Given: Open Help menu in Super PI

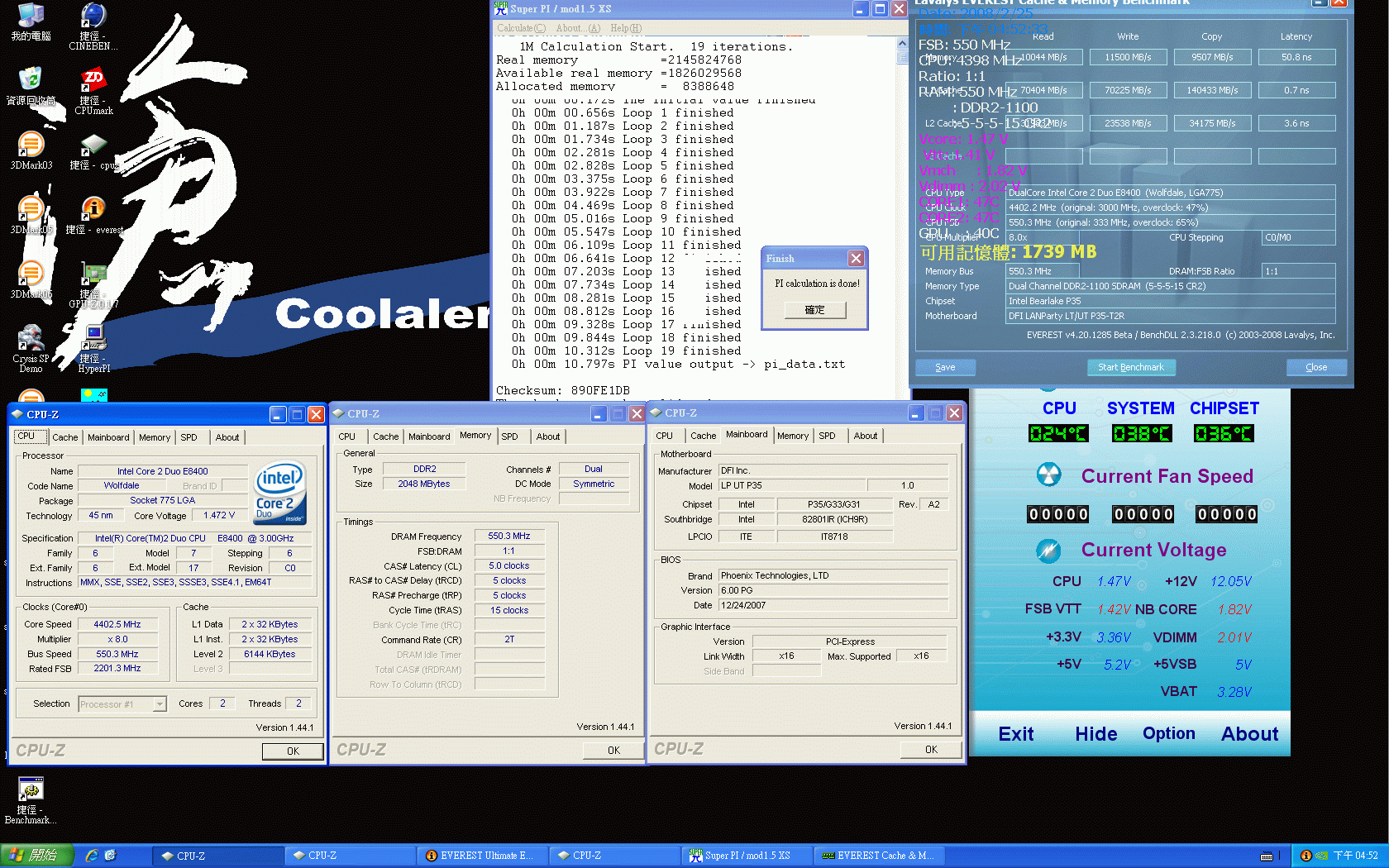Looking at the screenshot, I should click(x=626, y=28).
